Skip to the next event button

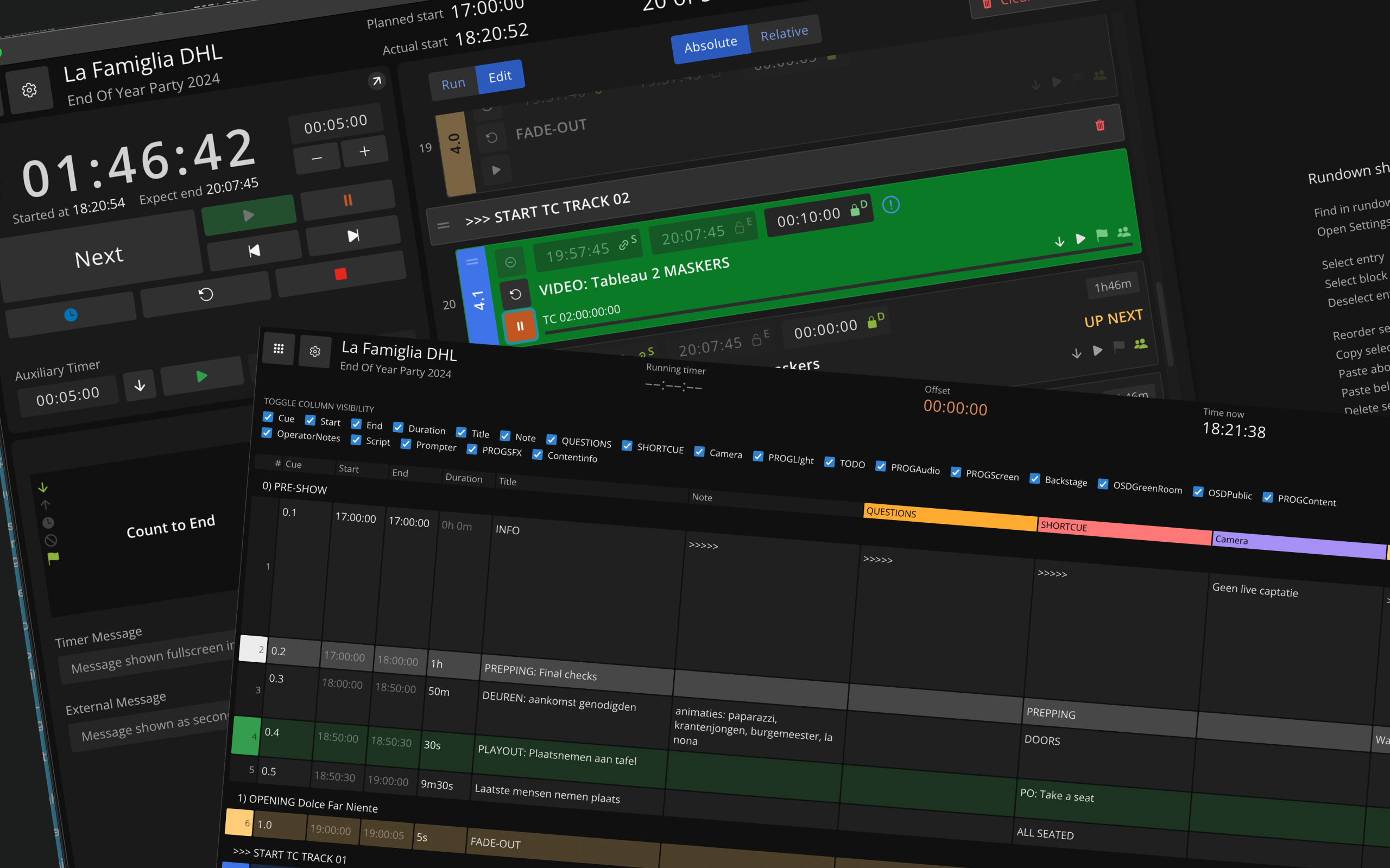pos(353,236)
